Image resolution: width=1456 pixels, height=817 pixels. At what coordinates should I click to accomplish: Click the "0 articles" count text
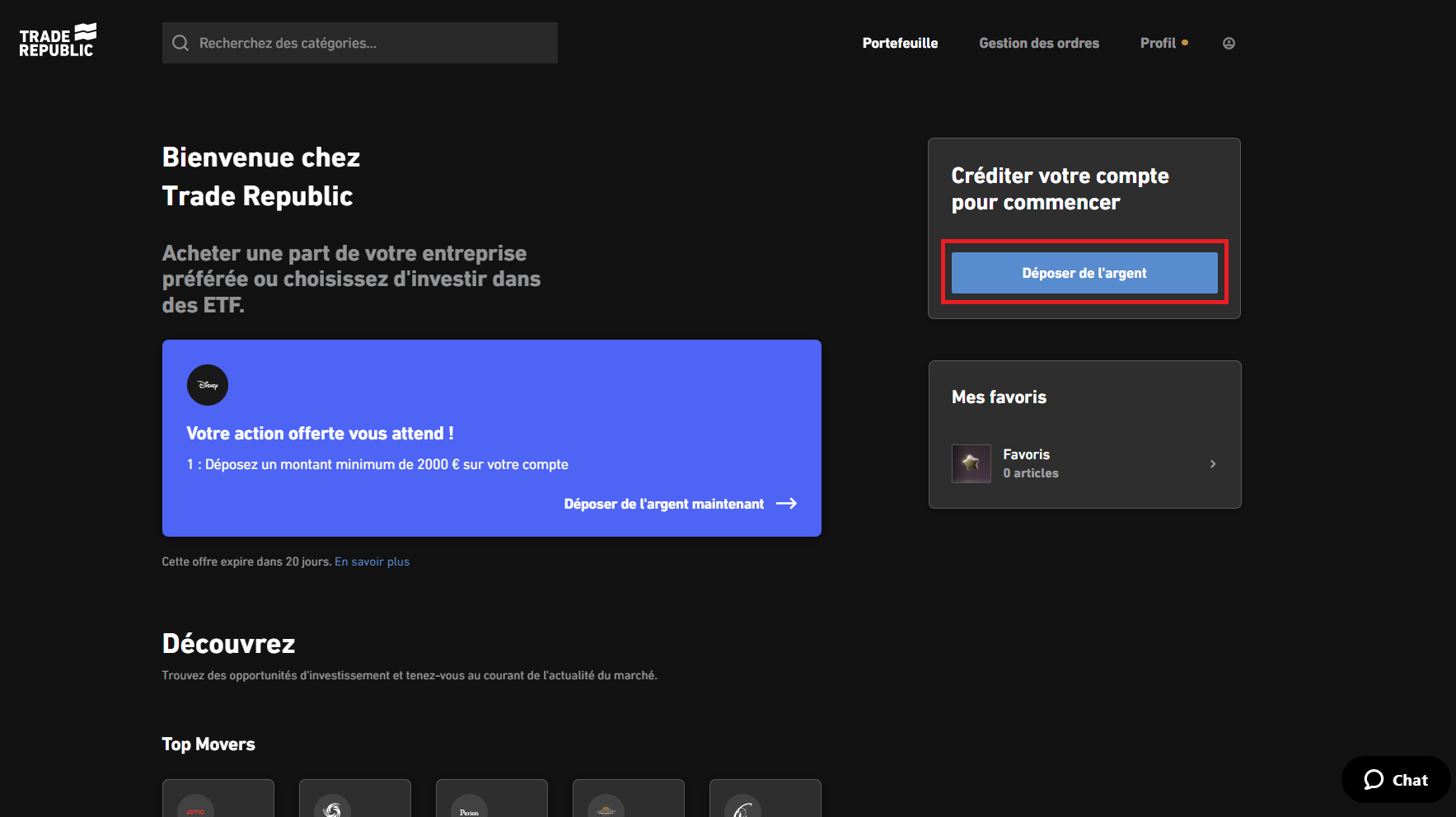[1031, 473]
